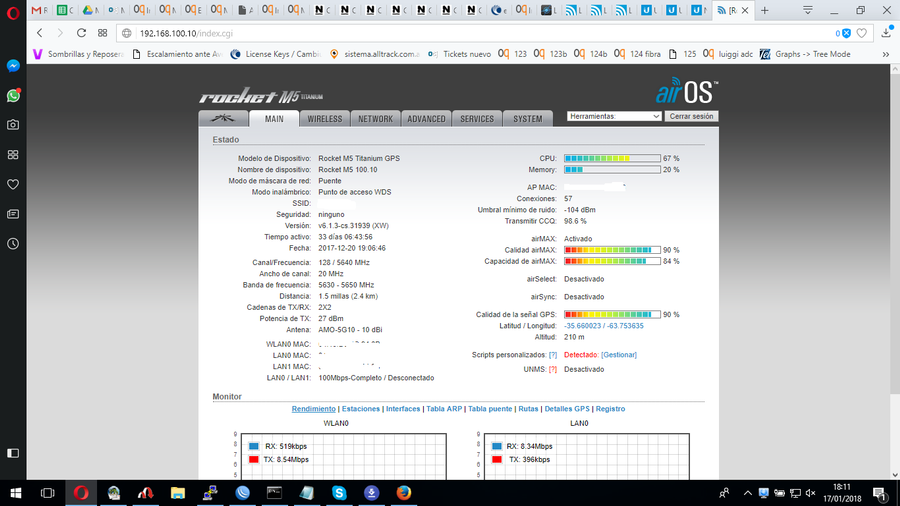
Task: Click the Gestionar scripts link
Action: 619,355
